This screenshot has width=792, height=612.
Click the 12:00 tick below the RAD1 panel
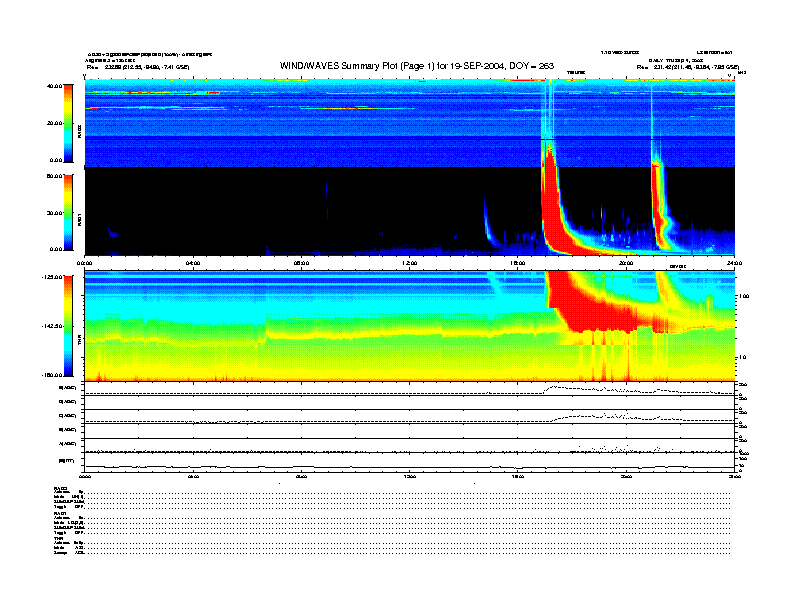409,263
